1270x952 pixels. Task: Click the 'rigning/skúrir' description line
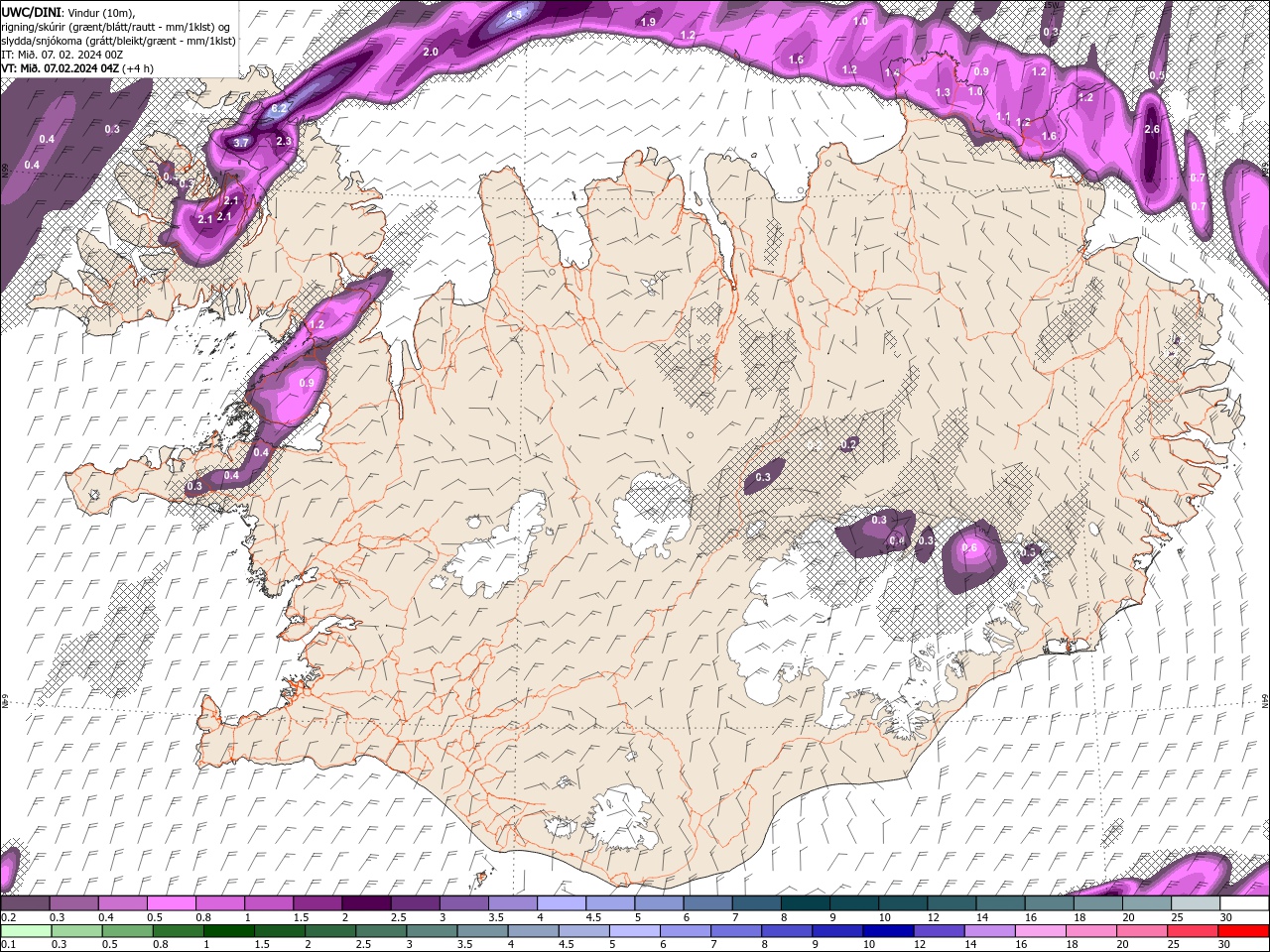click(118, 26)
